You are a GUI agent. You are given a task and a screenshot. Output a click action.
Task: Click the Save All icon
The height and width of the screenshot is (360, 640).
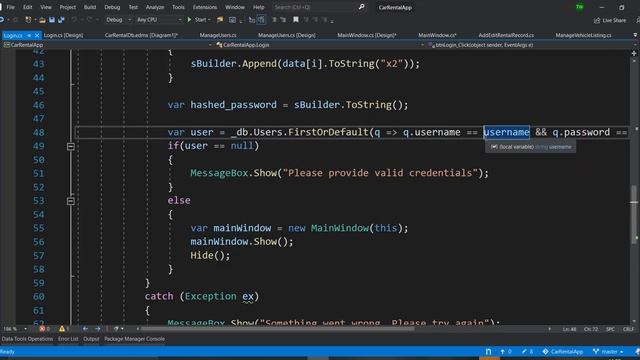[x=61, y=20]
